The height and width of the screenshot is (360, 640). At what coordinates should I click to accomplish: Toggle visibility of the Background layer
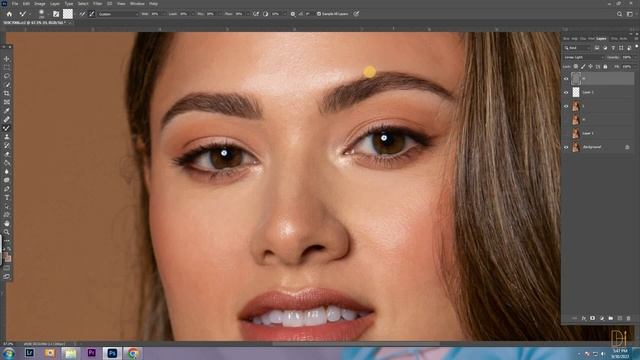(566, 147)
